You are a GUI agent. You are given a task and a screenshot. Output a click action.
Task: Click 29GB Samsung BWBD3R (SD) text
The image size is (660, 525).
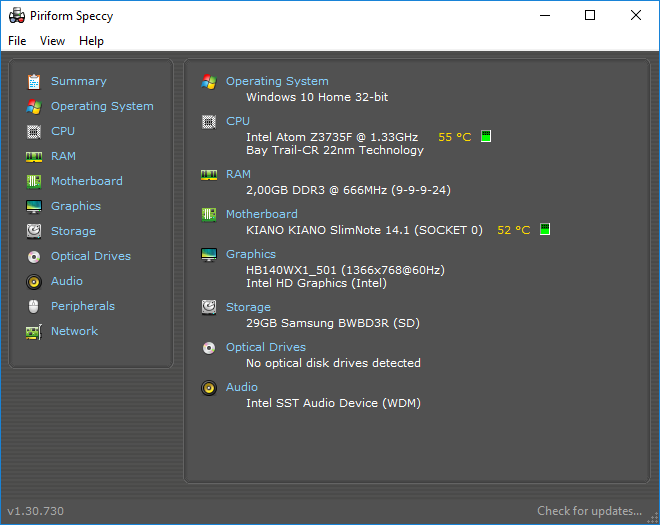point(333,323)
